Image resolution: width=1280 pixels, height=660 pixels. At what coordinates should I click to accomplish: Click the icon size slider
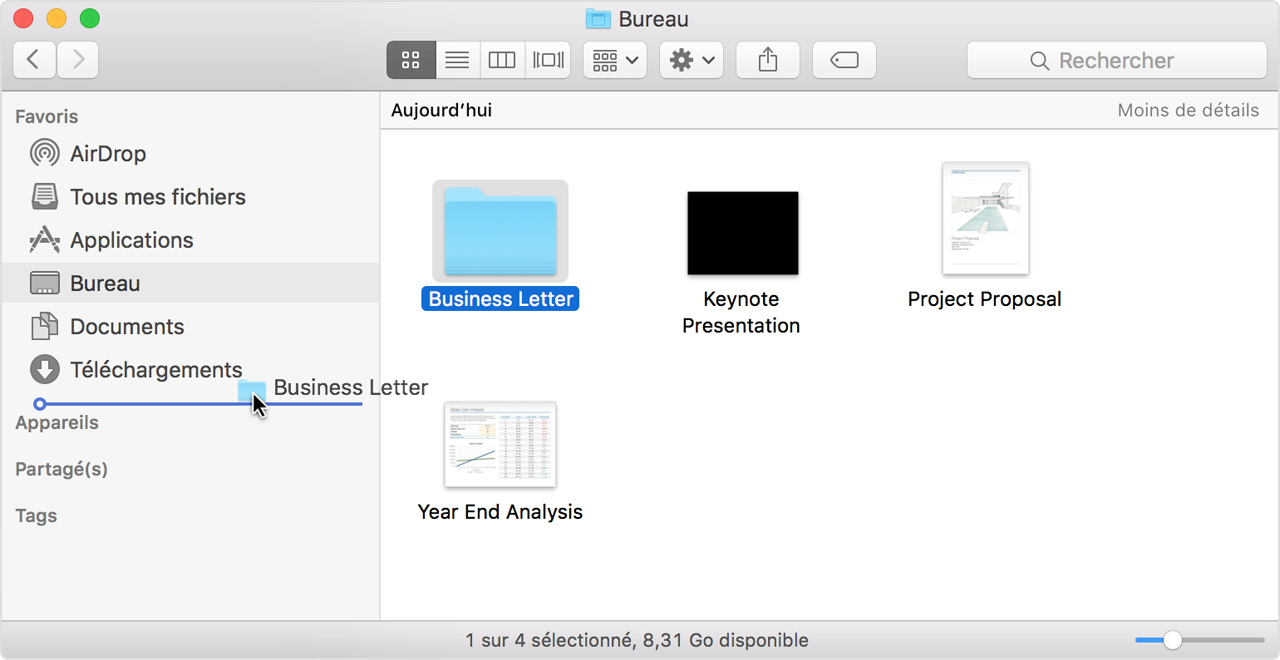(x=1200, y=640)
